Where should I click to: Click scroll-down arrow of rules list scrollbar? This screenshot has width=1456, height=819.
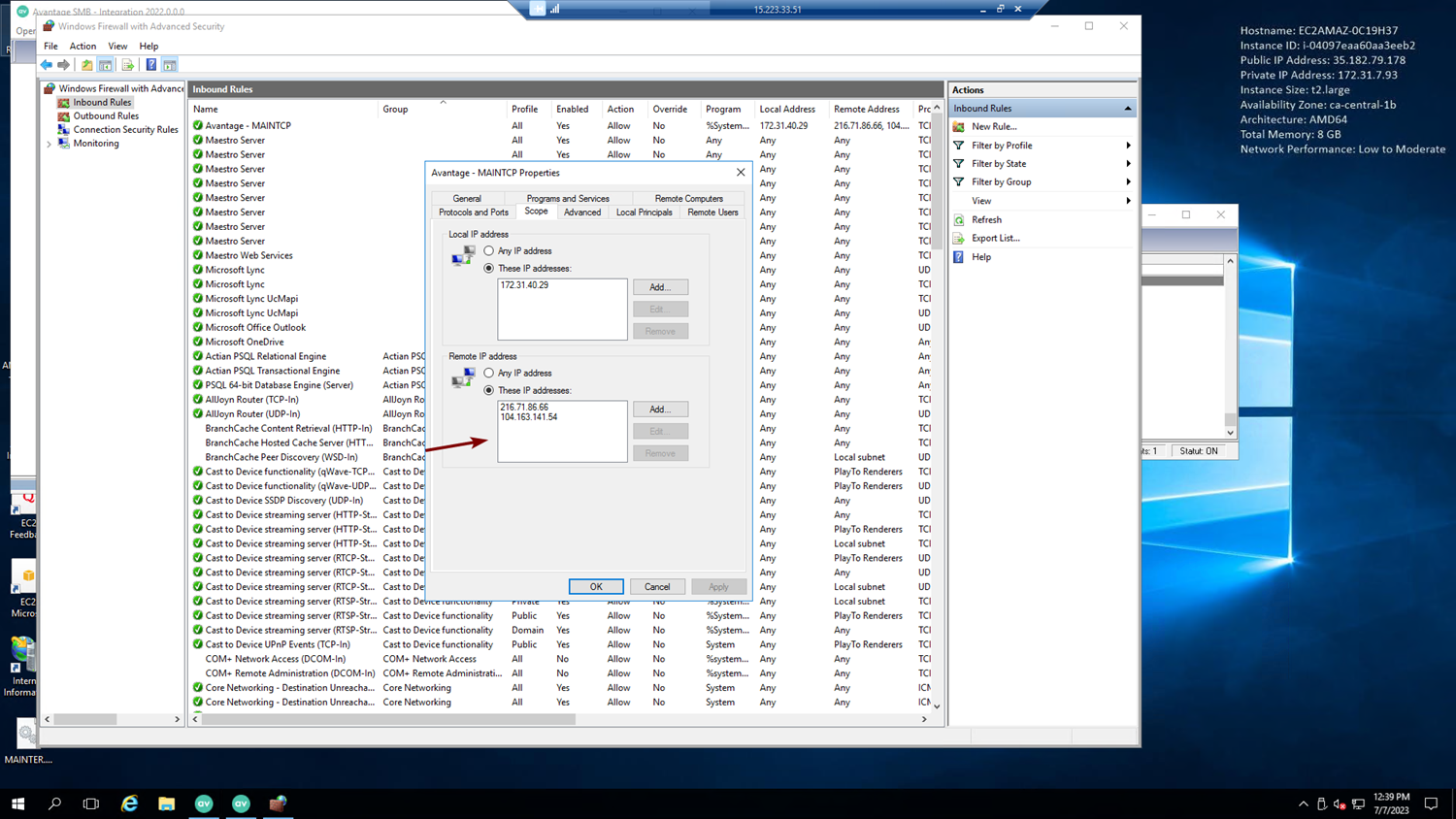coord(937,706)
